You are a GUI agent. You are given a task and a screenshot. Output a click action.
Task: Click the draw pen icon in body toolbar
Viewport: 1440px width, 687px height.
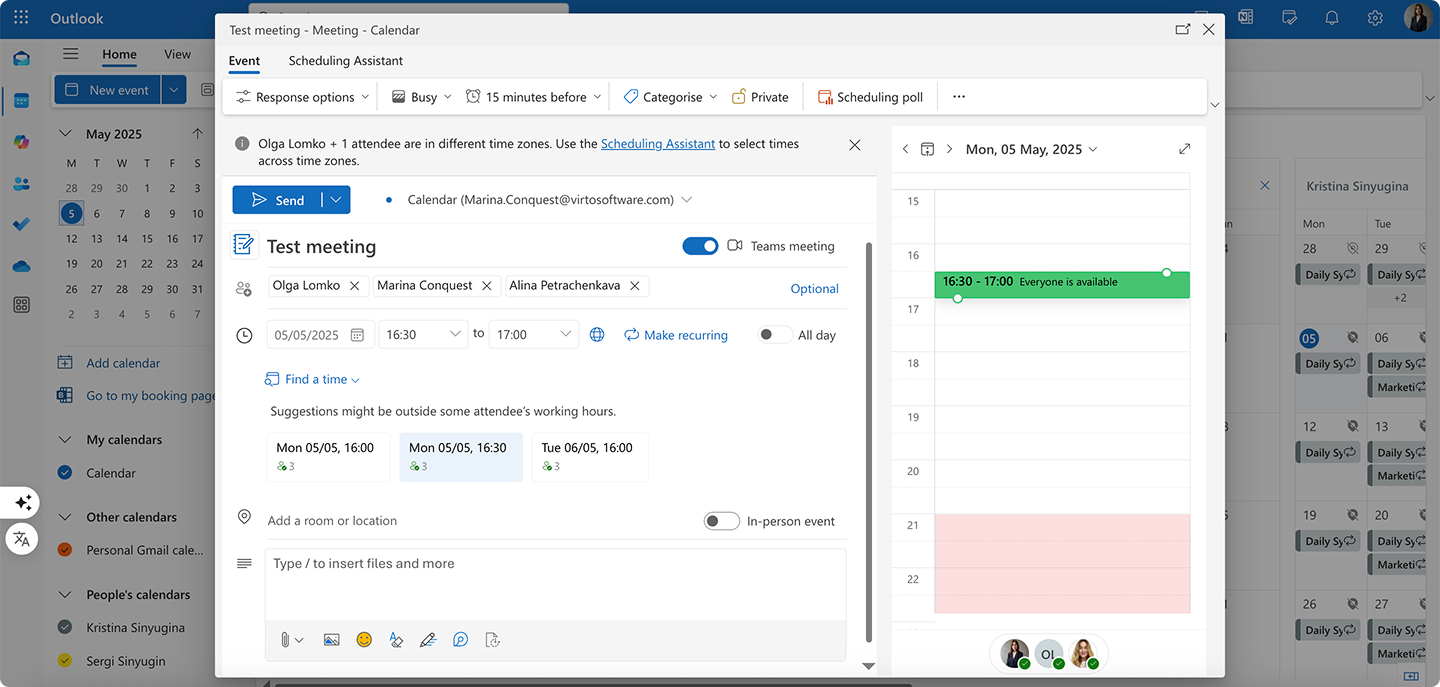tap(428, 640)
